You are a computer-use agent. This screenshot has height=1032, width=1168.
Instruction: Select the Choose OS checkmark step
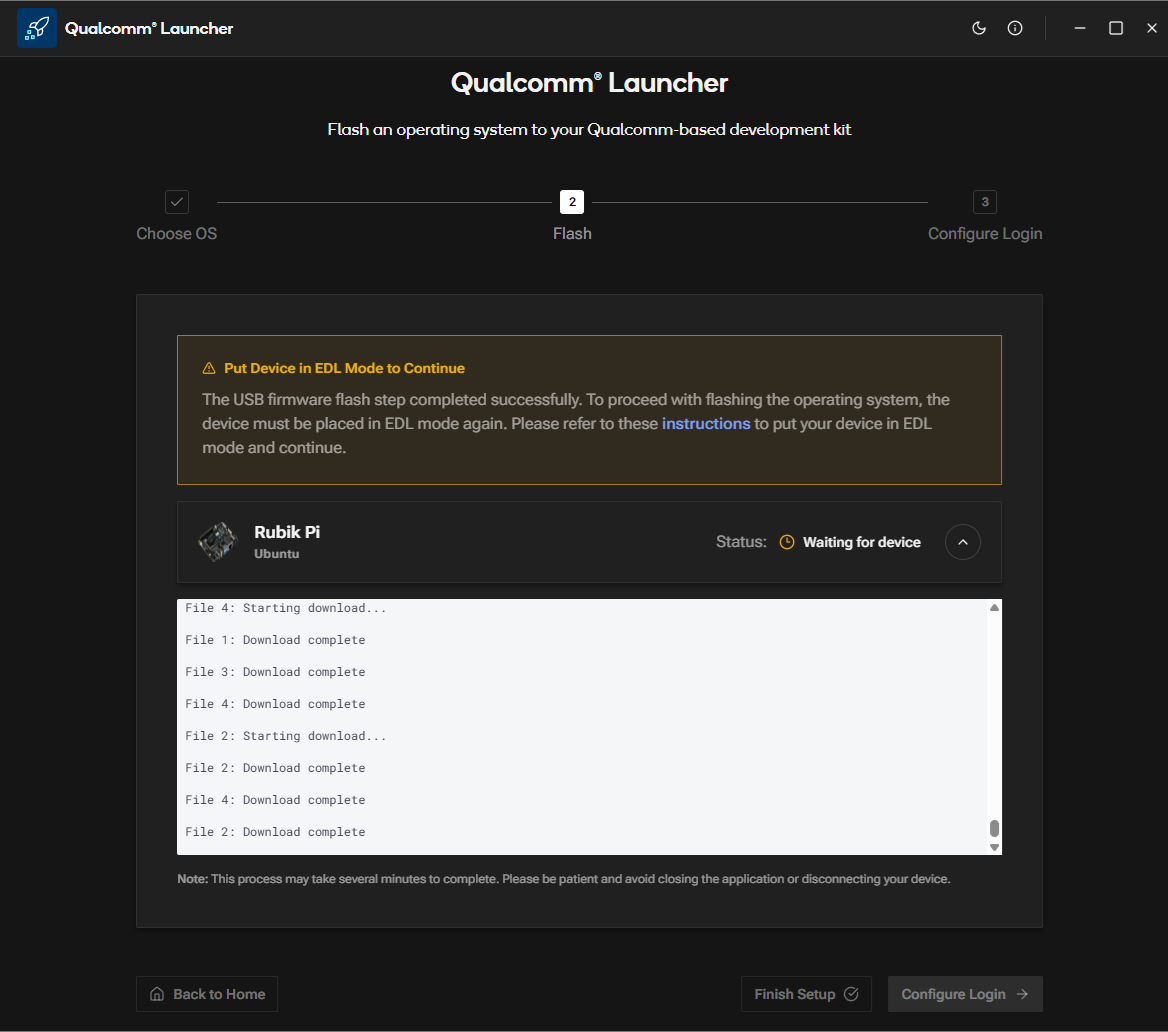[x=177, y=202]
